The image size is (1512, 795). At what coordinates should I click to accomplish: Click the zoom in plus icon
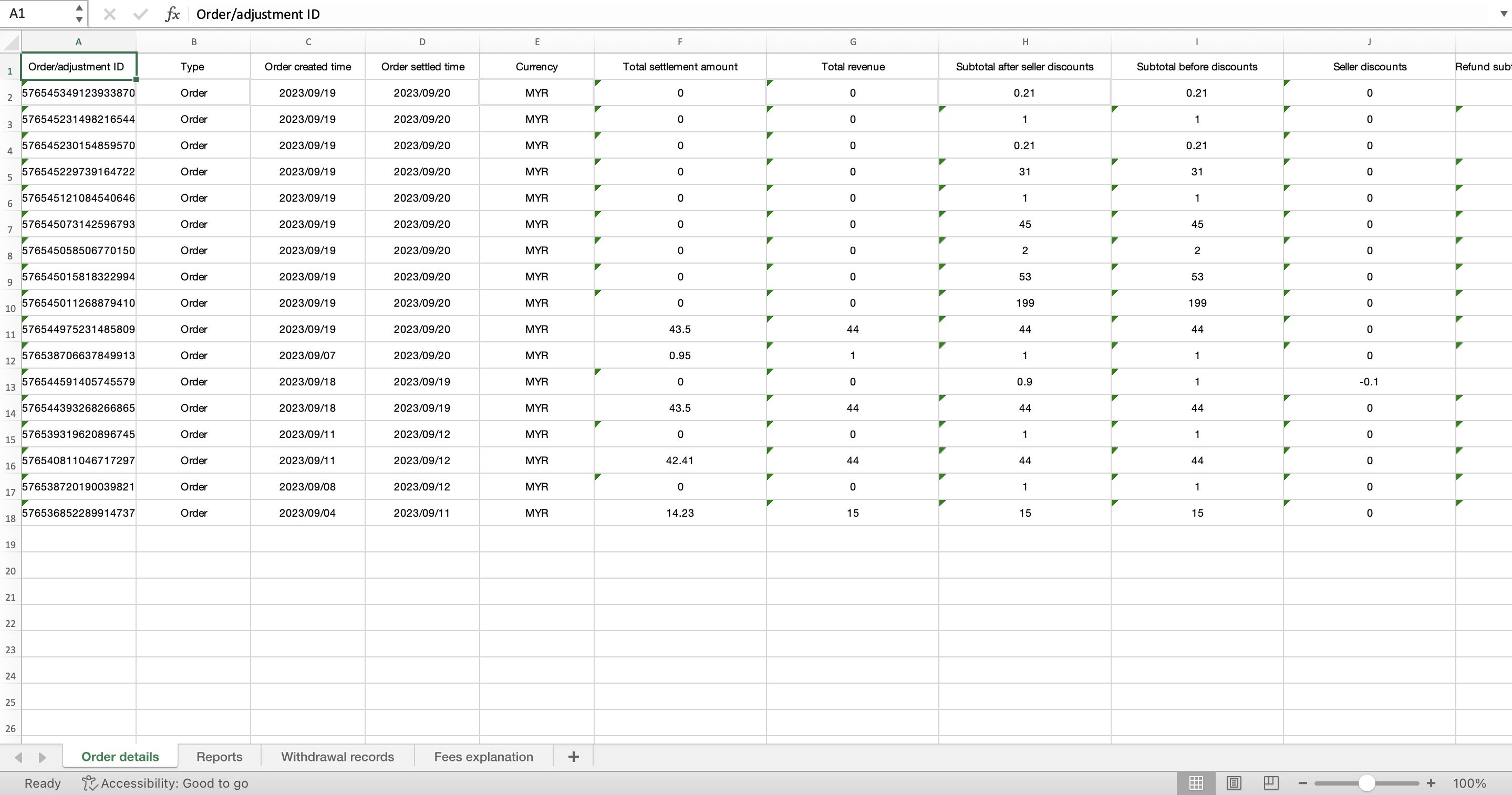[1431, 783]
